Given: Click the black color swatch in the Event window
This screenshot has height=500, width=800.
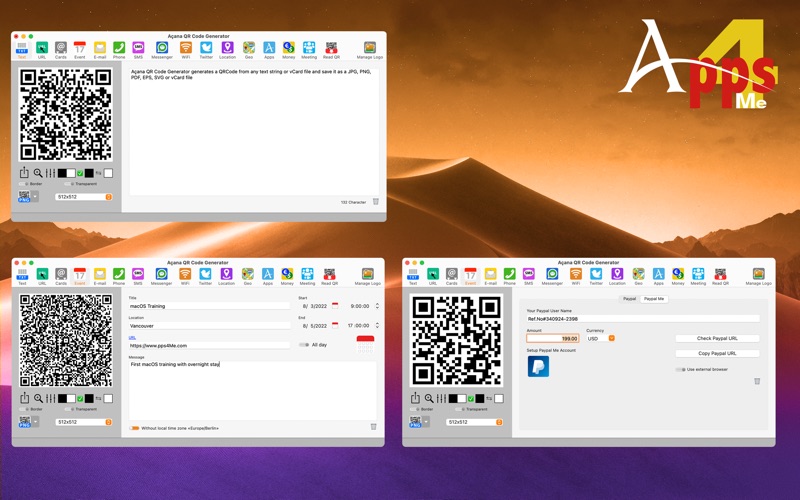Looking at the screenshot, I should point(89,398).
